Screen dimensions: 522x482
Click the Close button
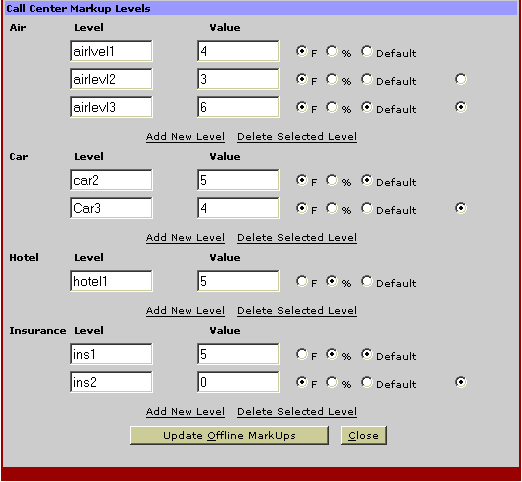coord(364,435)
